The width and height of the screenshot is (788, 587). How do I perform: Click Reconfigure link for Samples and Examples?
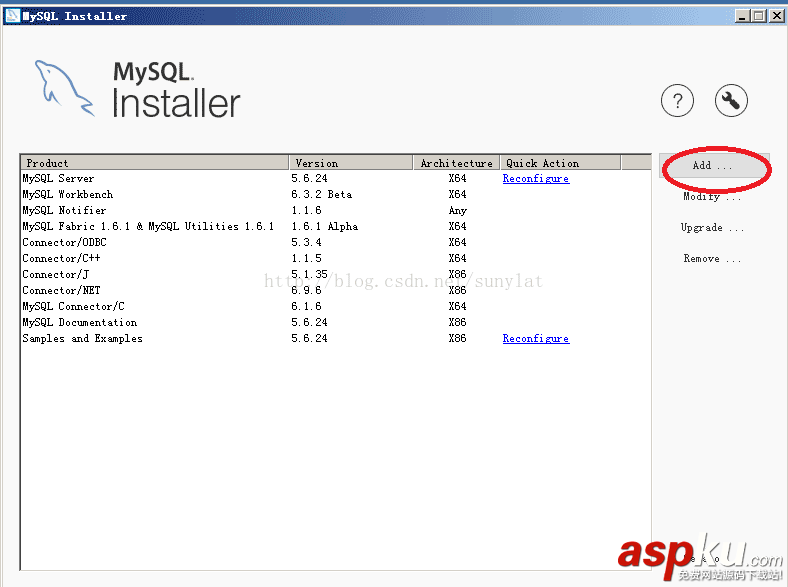(536, 339)
